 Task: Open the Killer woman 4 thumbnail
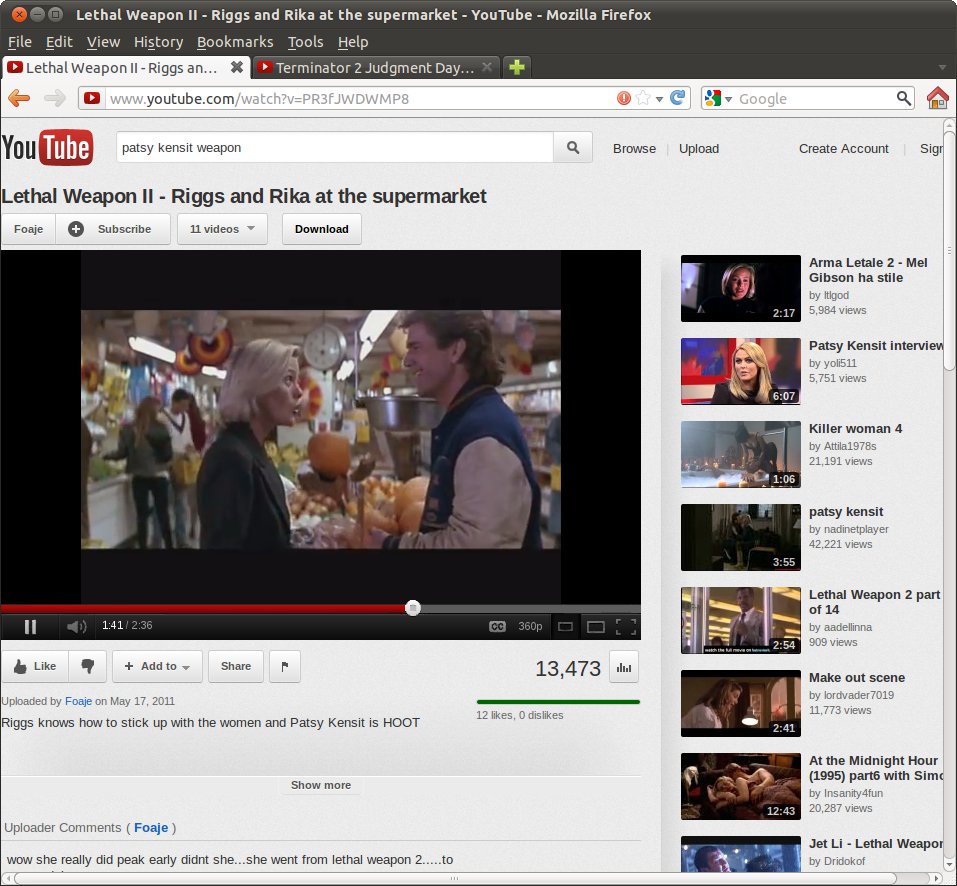(740, 454)
